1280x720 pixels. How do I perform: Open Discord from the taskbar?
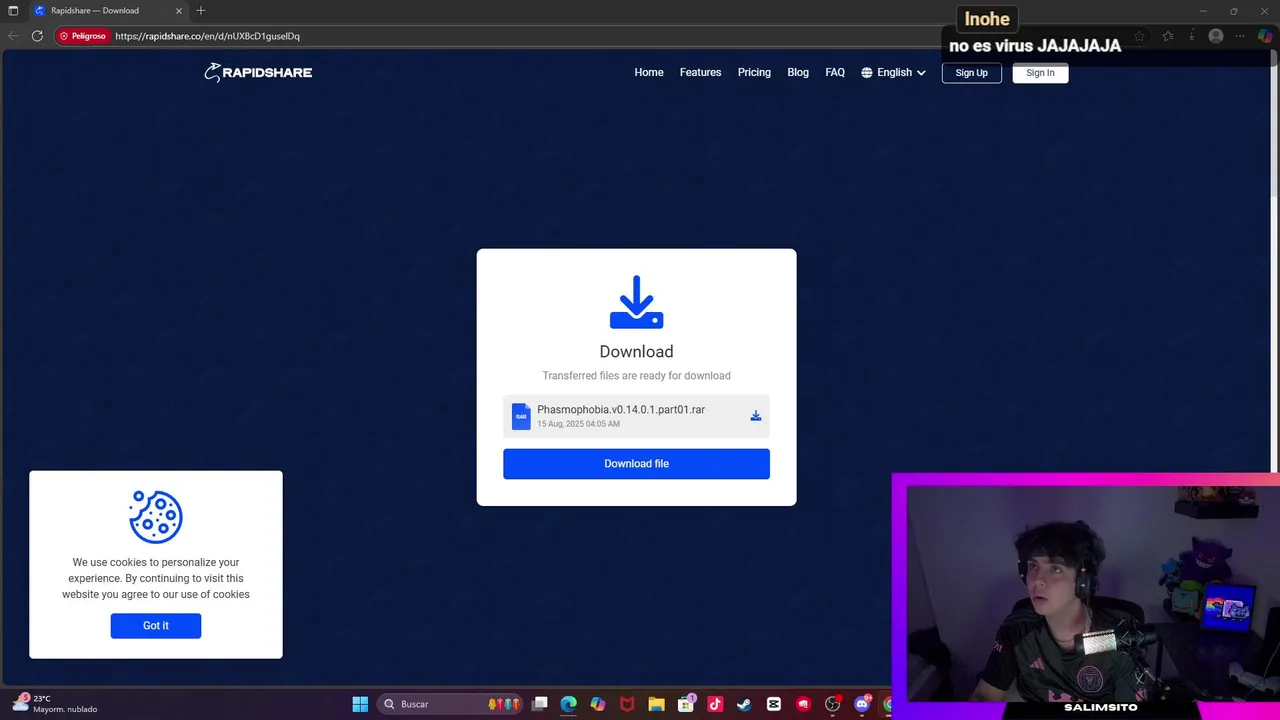pyautogui.click(x=862, y=704)
